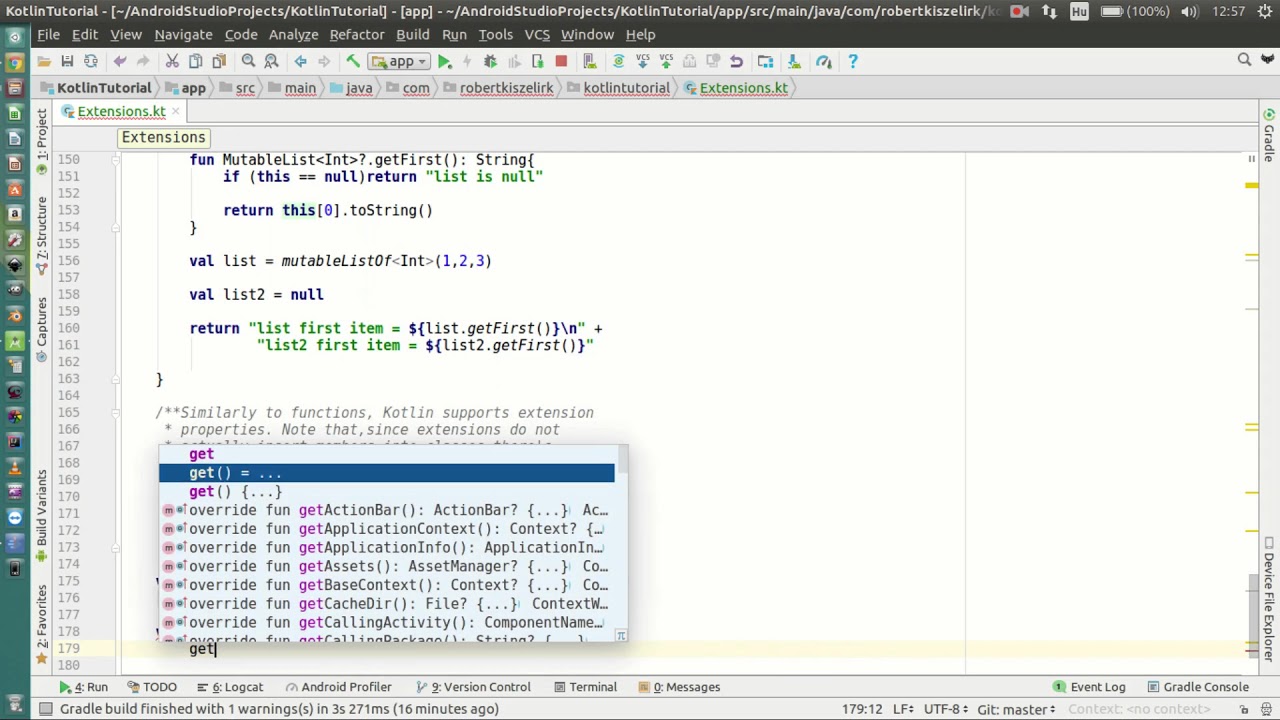
Task: Click the Search Everywhere magnifier icon
Action: coord(1244,61)
